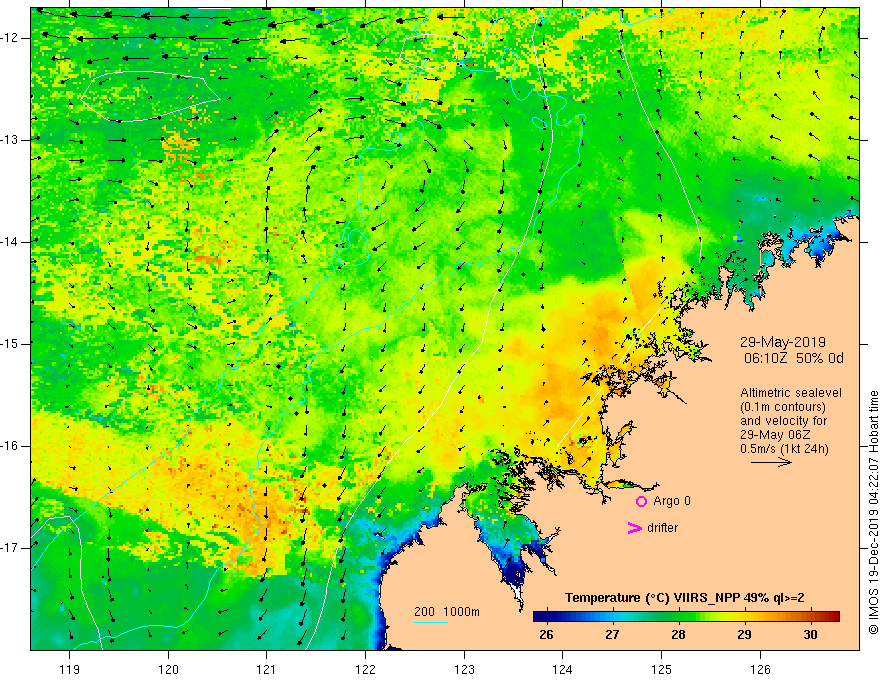The image size is (880, 680).
Task: Click the temperature color bar
Action: [686, 617]
